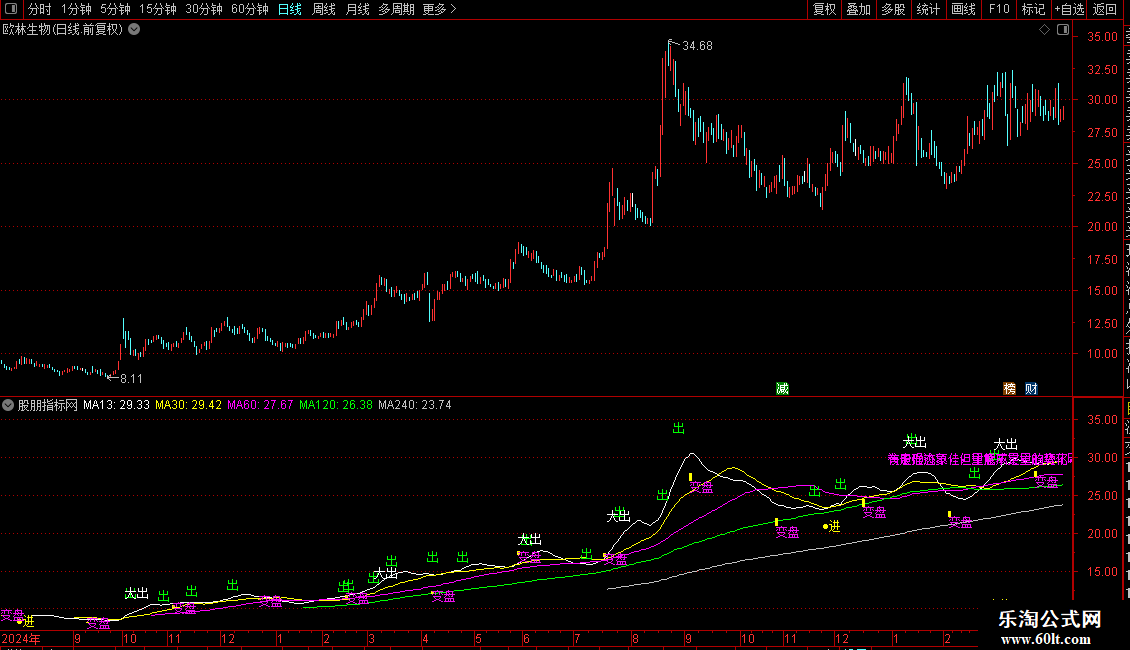Click the 标记 mark button
Viewport: 1130px width, 650px height.
[x=1033, y=9]
